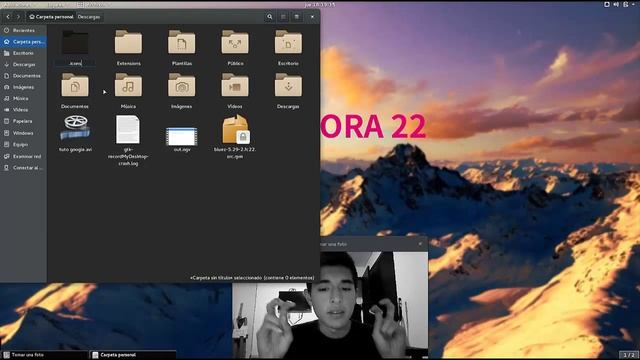Select the Extensions folder
The width and height of the screenshot is (640, 360).
click(128, 42)
